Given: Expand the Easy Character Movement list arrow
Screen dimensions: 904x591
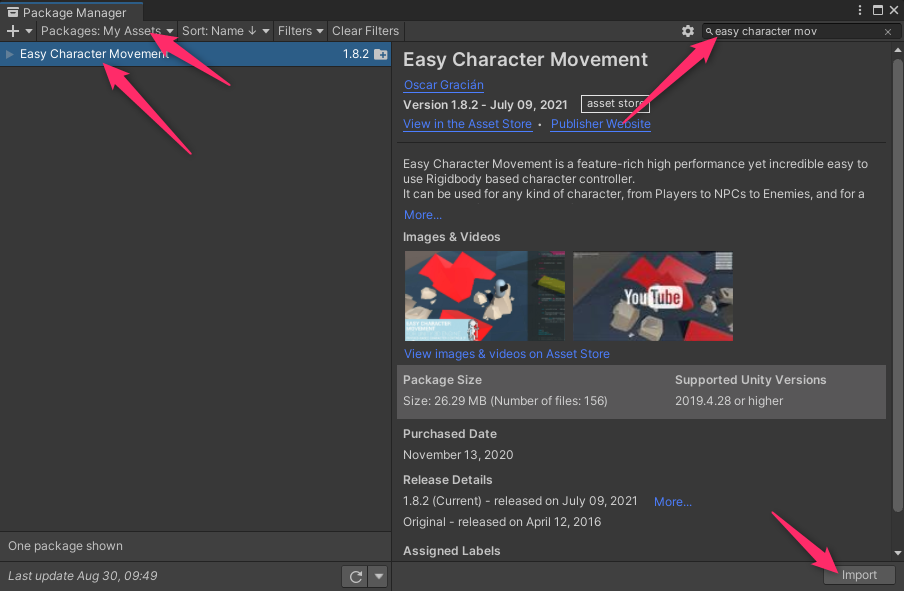Looking at the screenshot, I should [x=10, y=54].
